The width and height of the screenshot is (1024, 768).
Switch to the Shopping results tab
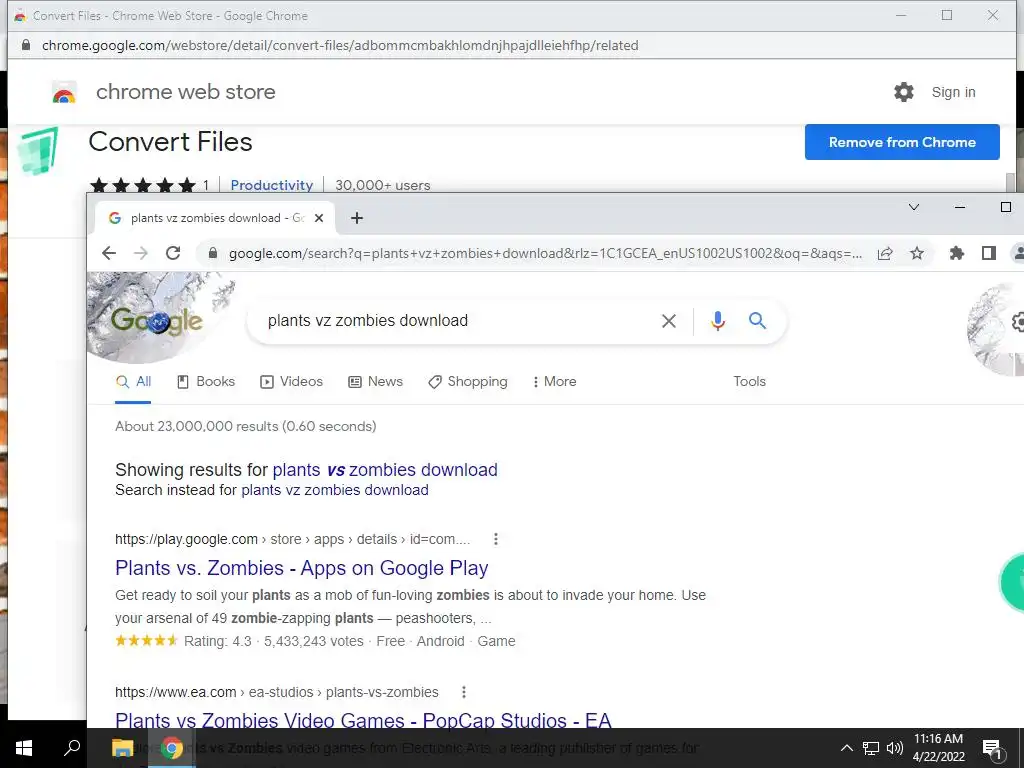point(468,381)
